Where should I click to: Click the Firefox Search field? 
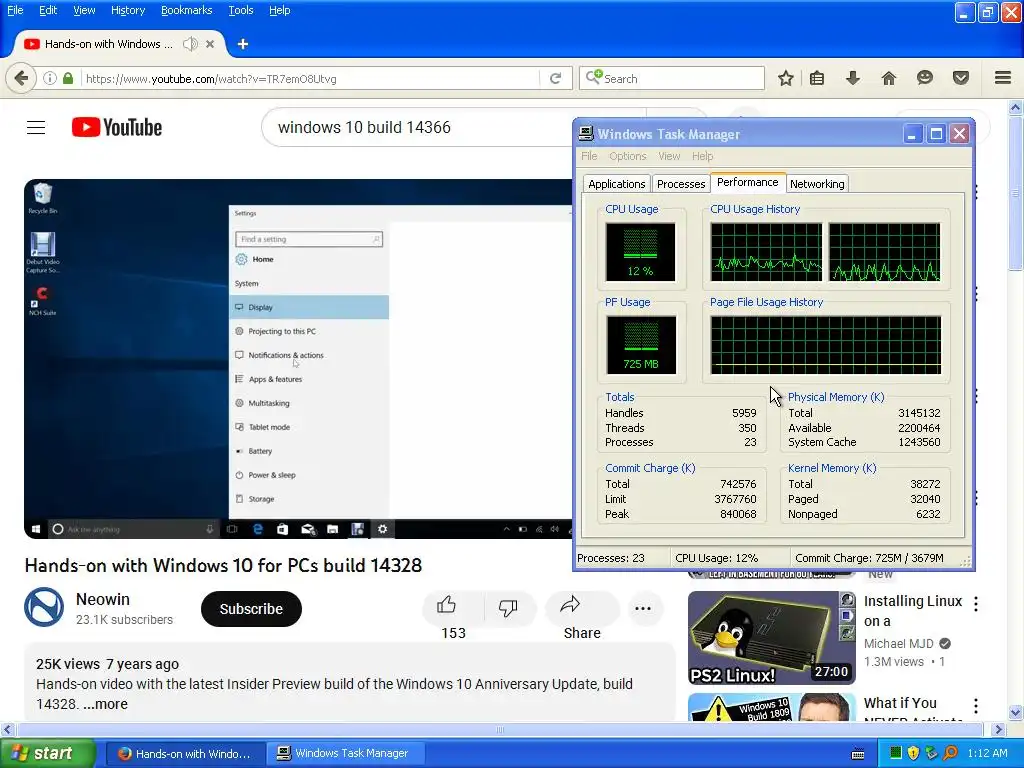click(672, 78)
